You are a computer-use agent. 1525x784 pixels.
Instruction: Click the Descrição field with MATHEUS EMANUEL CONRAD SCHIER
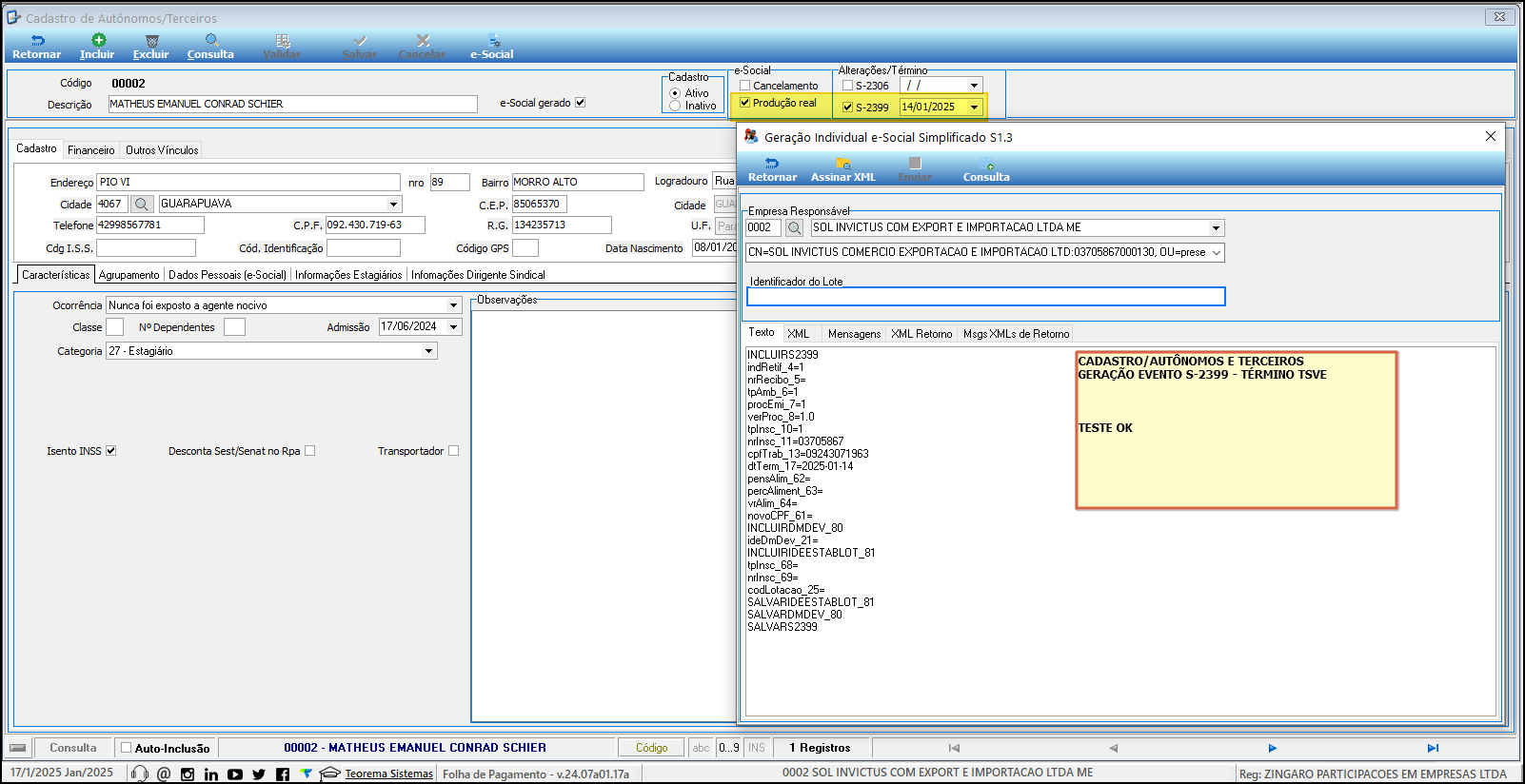coord(292,104)
